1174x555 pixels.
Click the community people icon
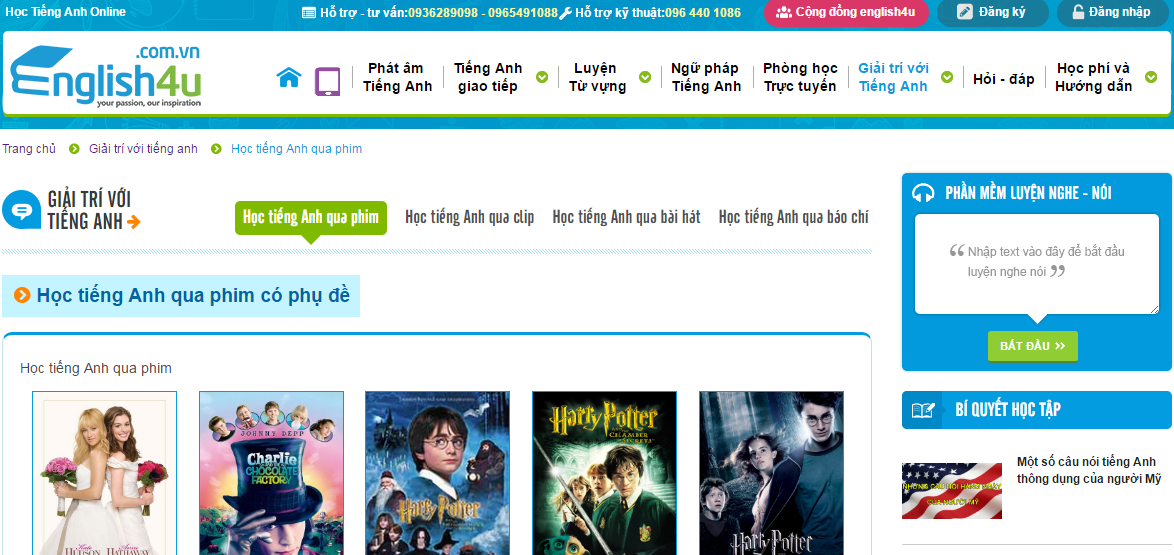(x=783, y=12)
